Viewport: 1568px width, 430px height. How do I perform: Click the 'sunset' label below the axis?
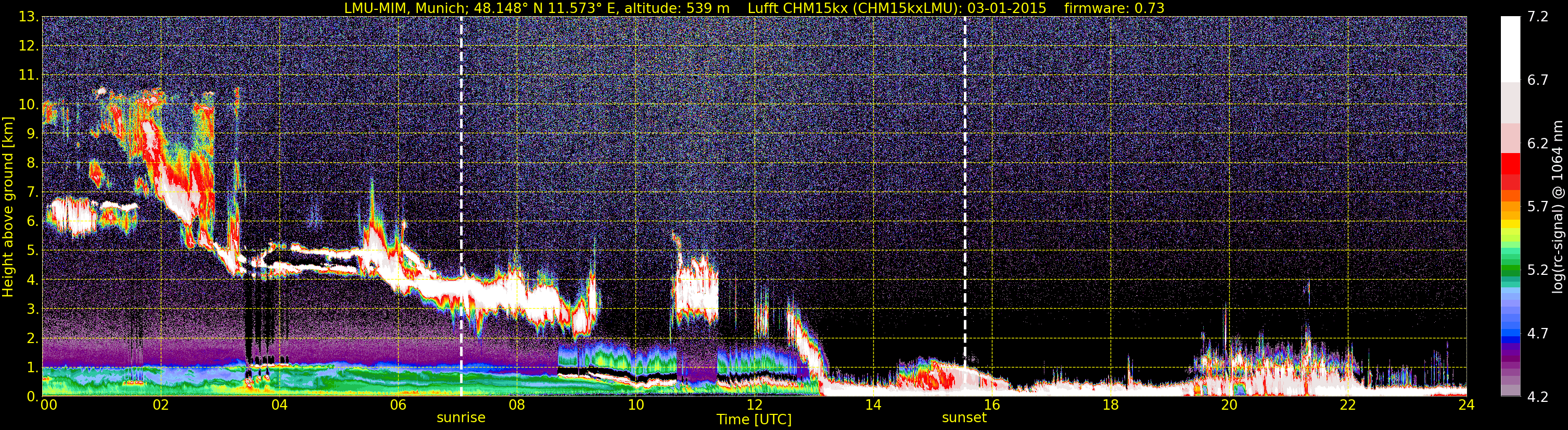(x=964, y=418)
